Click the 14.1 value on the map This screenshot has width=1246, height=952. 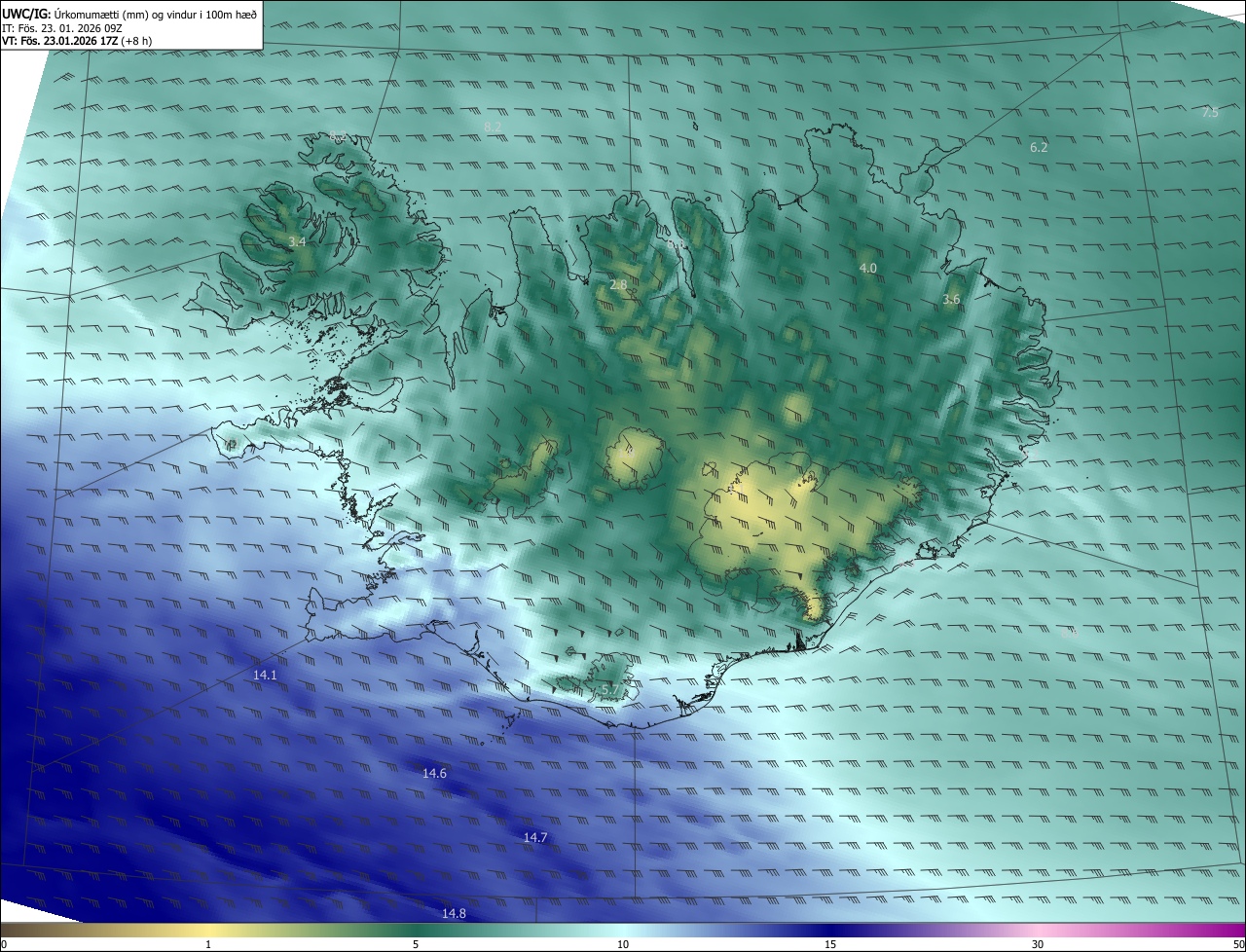(x=265, y=675)
